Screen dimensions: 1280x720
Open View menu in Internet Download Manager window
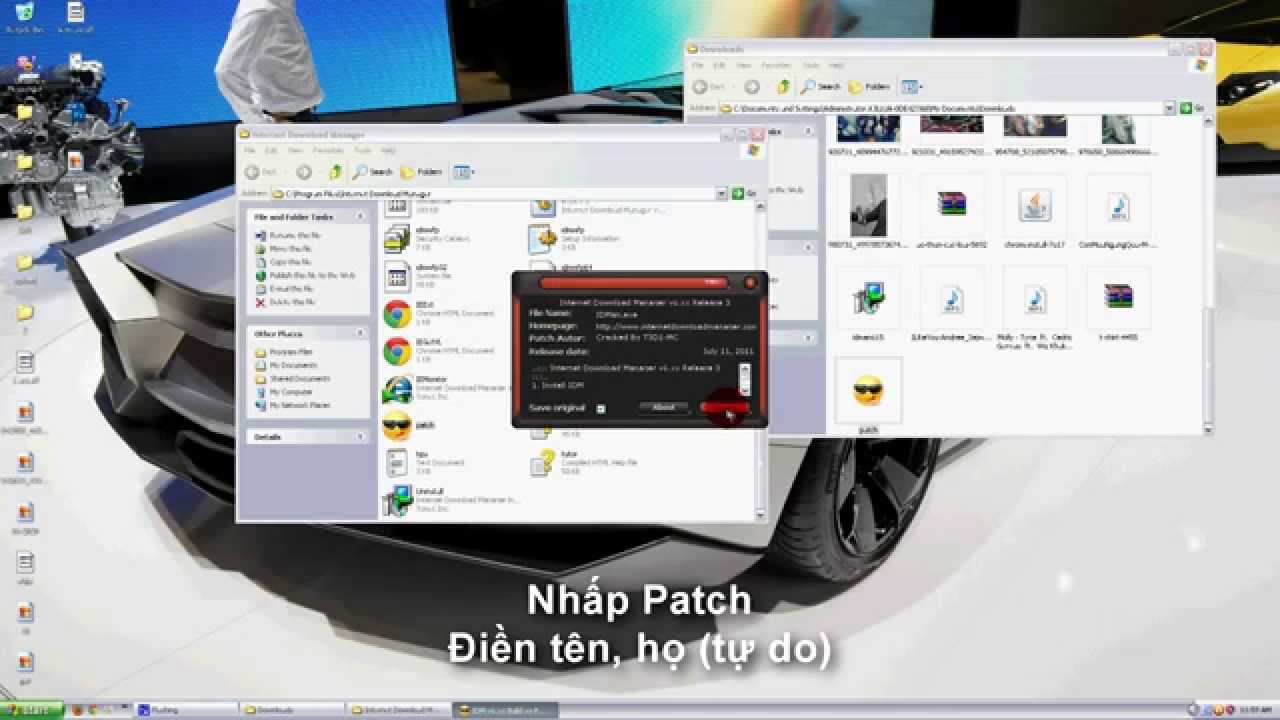click(x=295, y=150)
